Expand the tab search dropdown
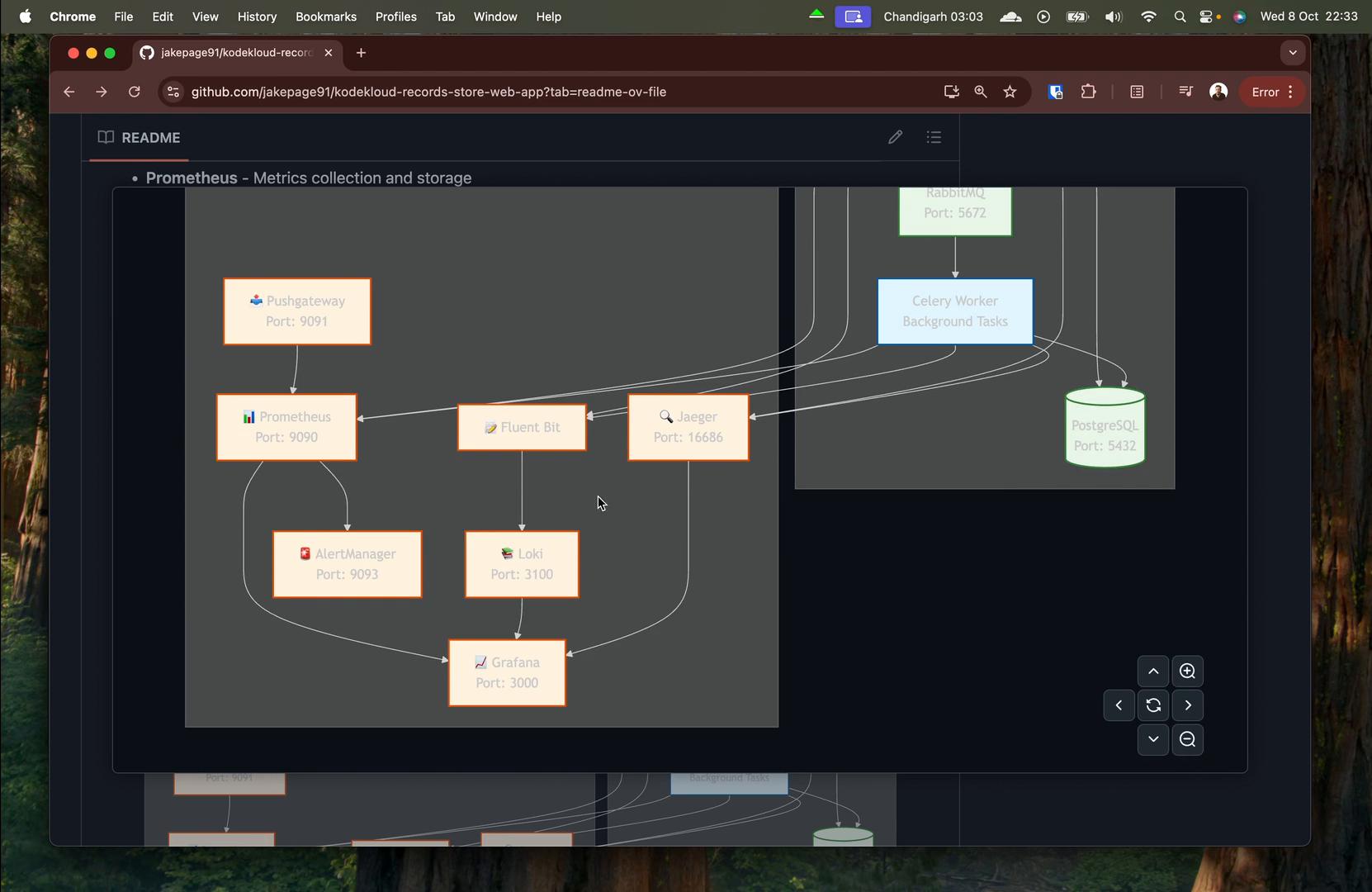This screenshot has width=1372, height=892. (x=1293, y=53)
